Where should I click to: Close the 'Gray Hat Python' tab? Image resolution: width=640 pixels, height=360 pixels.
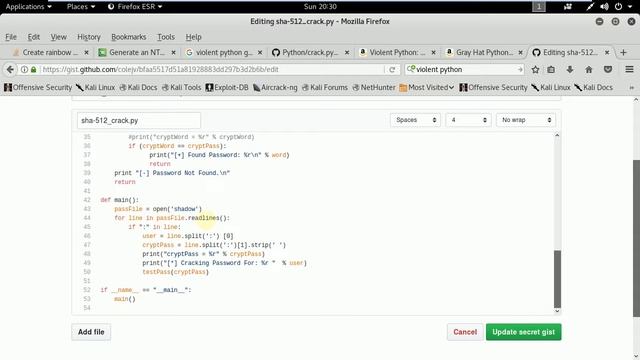[520, 52]
